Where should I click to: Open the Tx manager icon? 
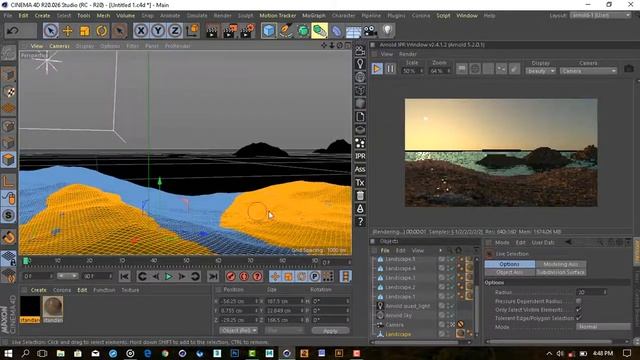[360, 182]
